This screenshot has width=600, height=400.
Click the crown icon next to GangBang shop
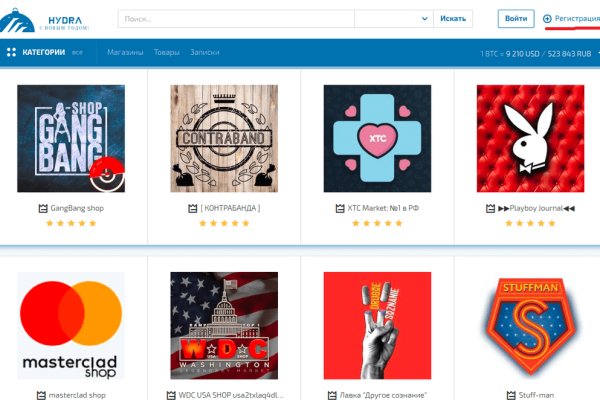tap(43, 208)
